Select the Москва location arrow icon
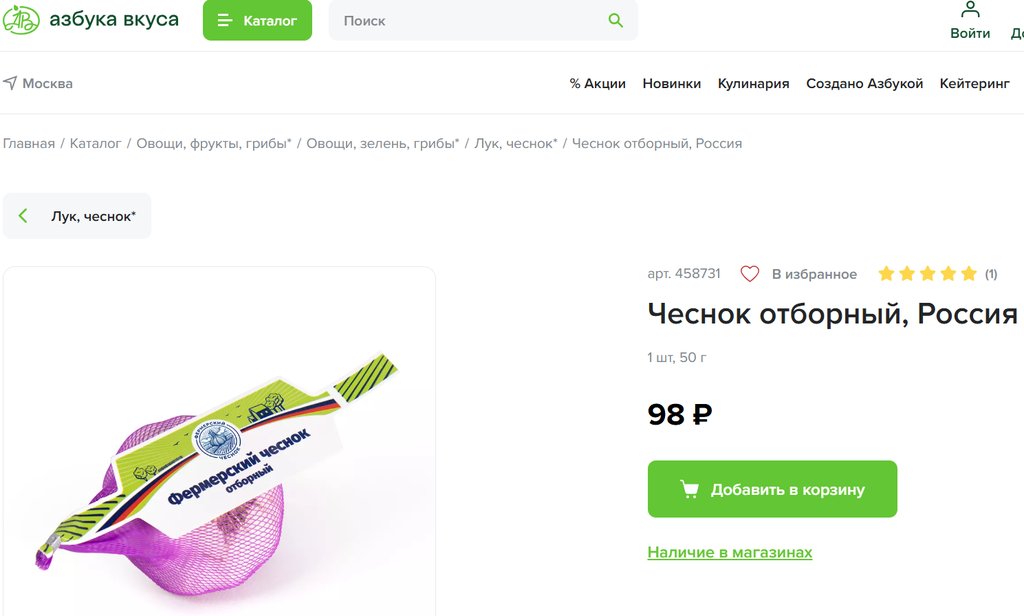Viewport: 1024px width, 616px height. 10,83
